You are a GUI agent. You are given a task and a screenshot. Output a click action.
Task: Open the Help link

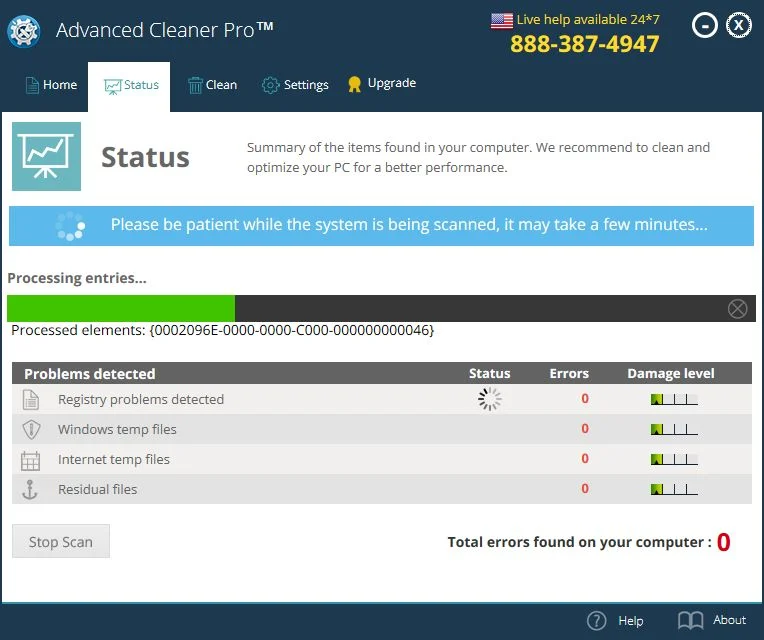630,621
